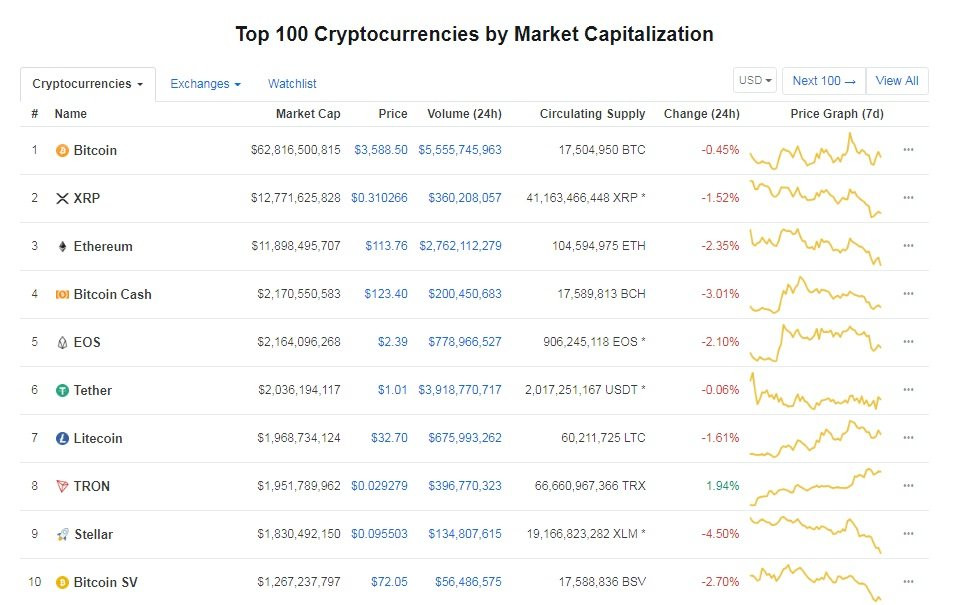Open the EOS name link
The width and height of the screenshot is (965, 605).
point(87,343)
